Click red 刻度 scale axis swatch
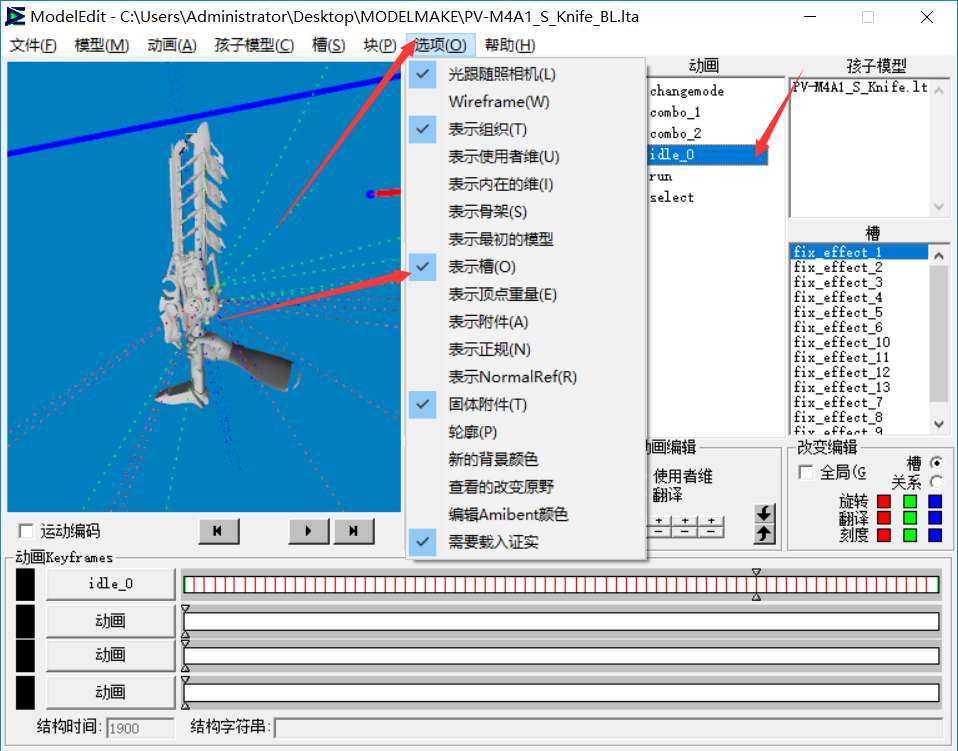Image resolution: width=958 pixels, height=751 pixels. point(883,535)
